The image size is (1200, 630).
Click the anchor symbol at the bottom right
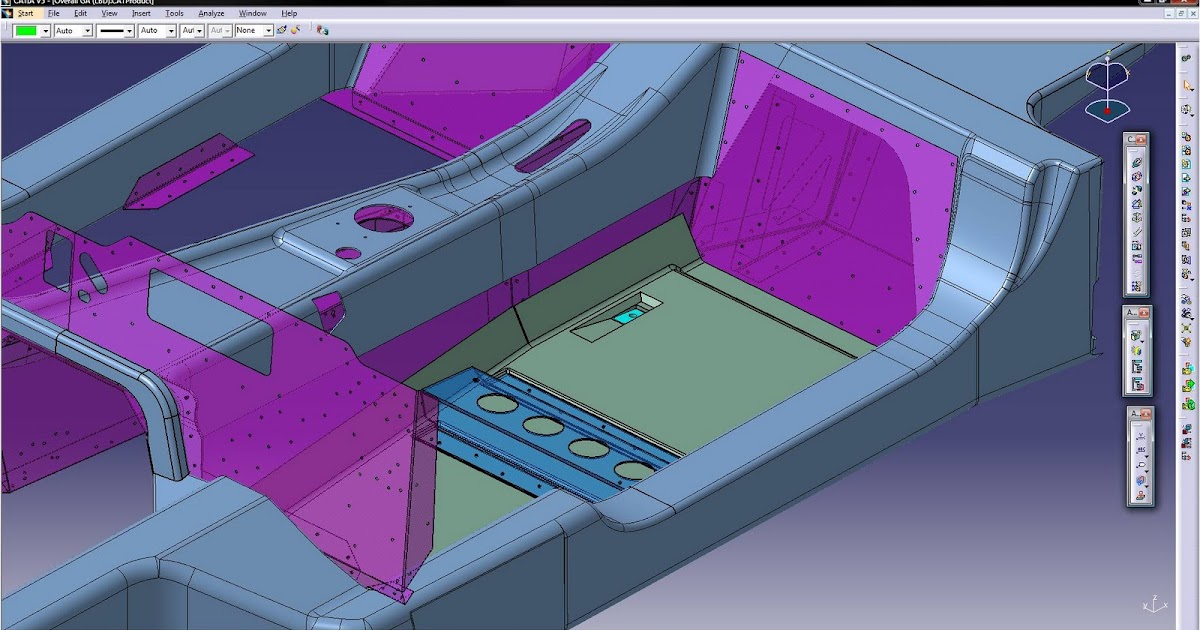point(1152,604)
